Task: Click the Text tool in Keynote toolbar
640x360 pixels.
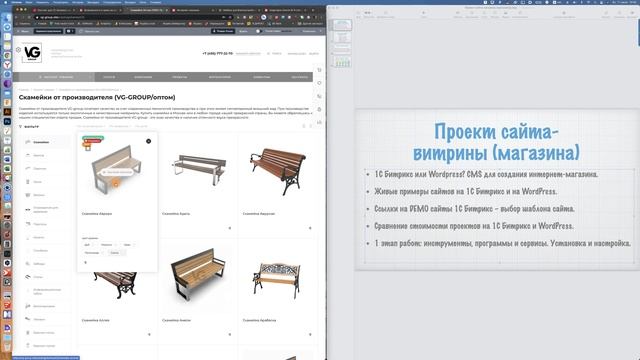Action: [x=484, y=14]
